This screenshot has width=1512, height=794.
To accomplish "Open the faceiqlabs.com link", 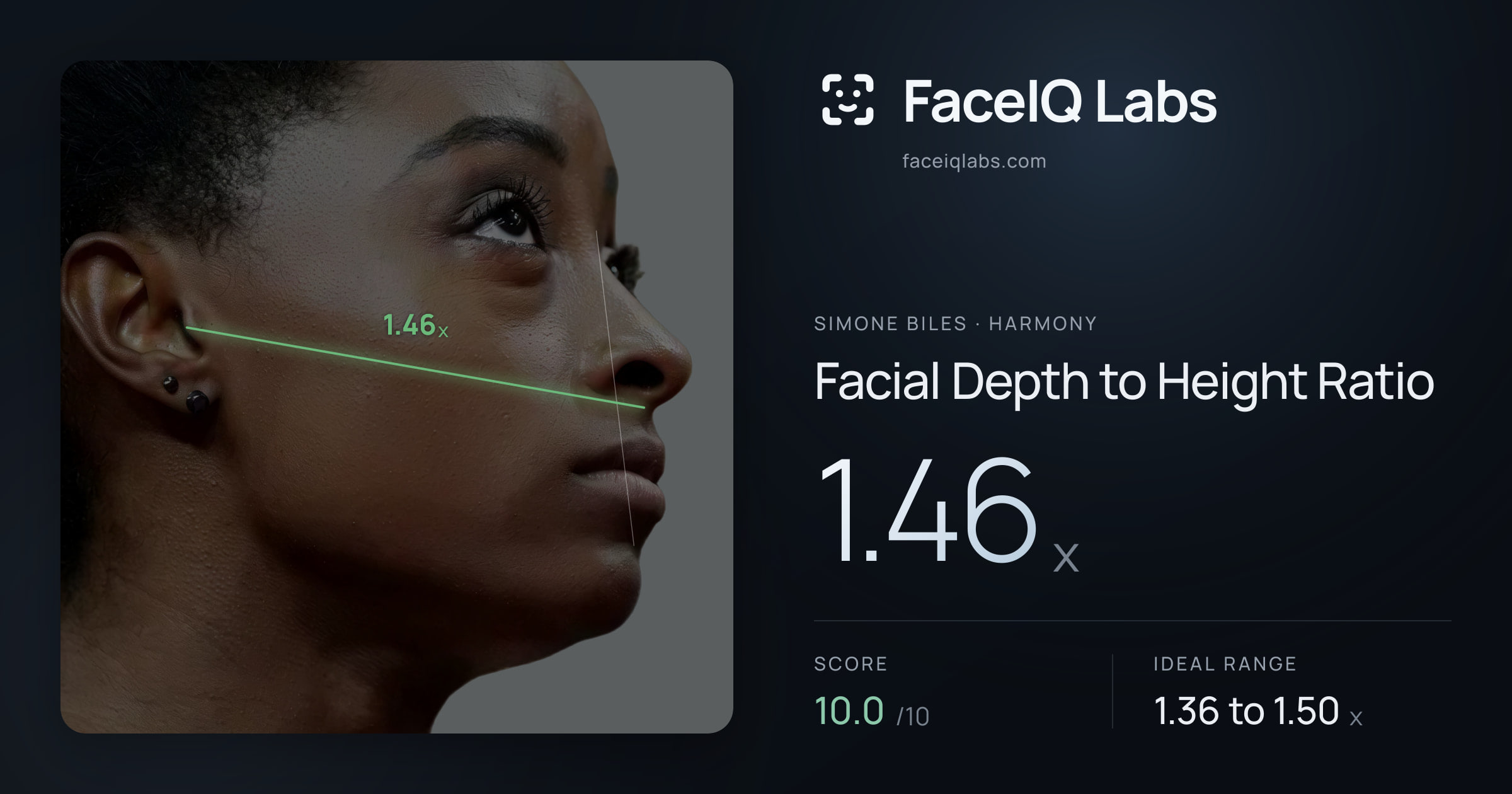I will point(974,161).
